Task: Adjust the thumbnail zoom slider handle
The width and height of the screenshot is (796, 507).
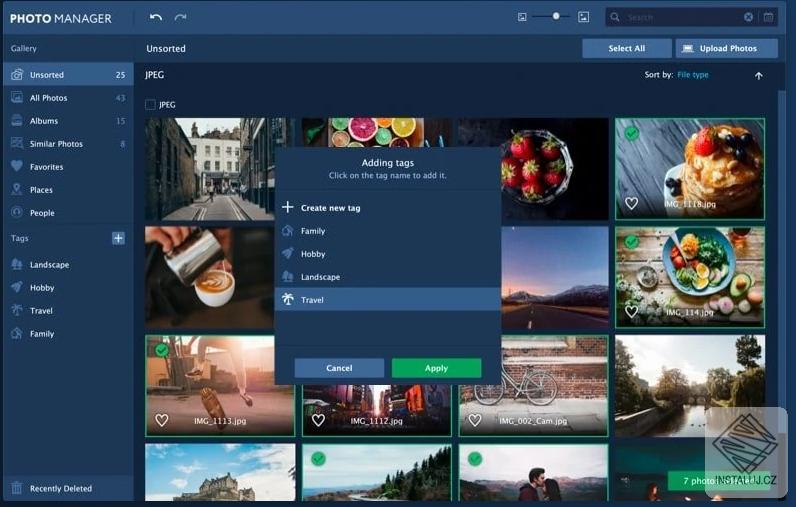Action: (556, 16)
